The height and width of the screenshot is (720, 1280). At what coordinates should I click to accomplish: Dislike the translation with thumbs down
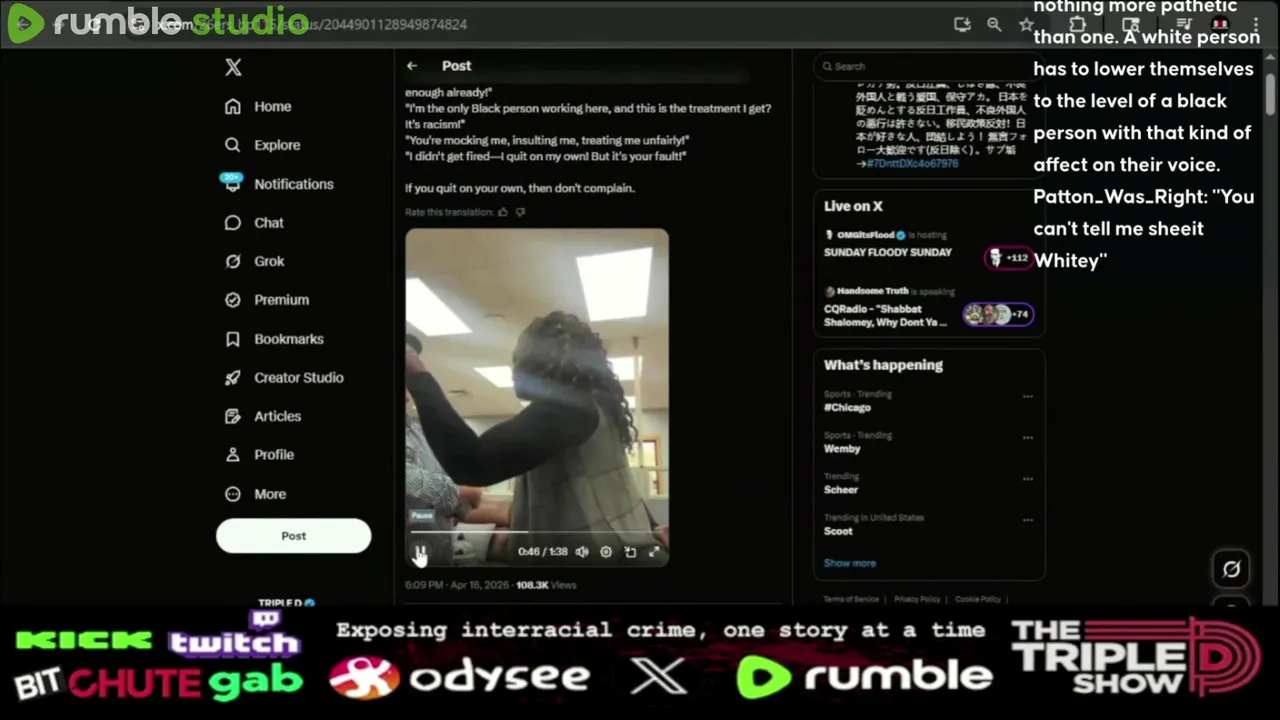[520, 212]
